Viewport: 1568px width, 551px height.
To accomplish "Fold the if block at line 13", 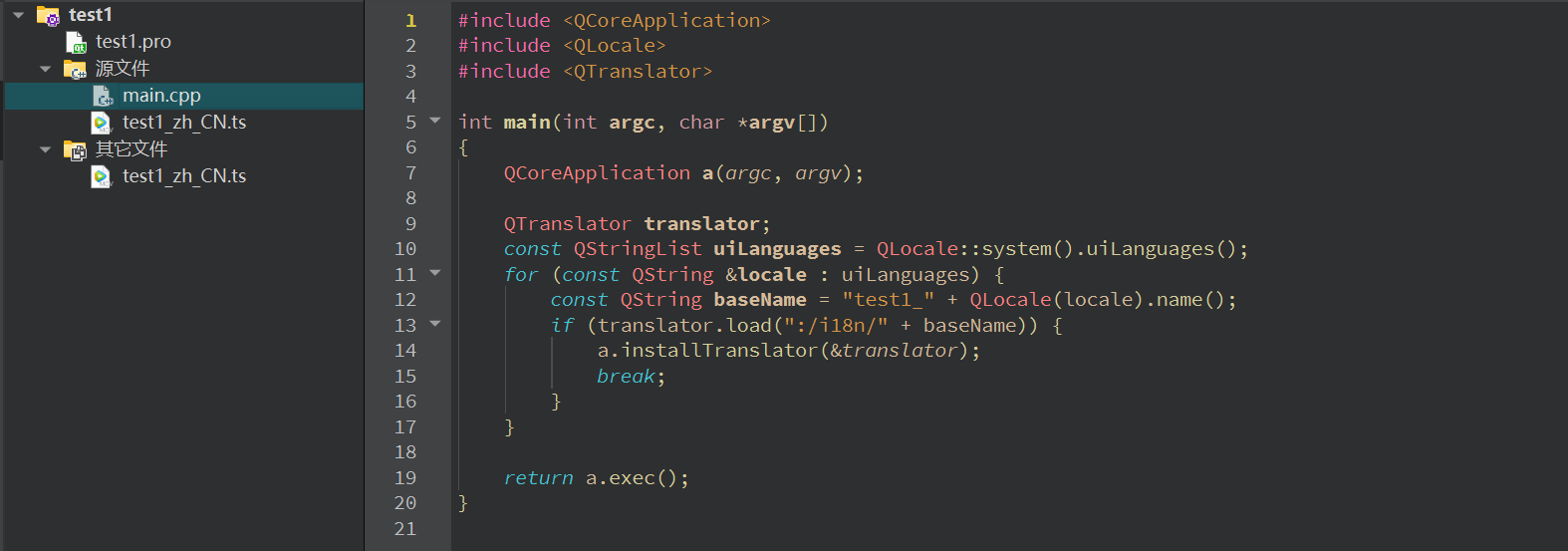I will click(x=434, y=323).
